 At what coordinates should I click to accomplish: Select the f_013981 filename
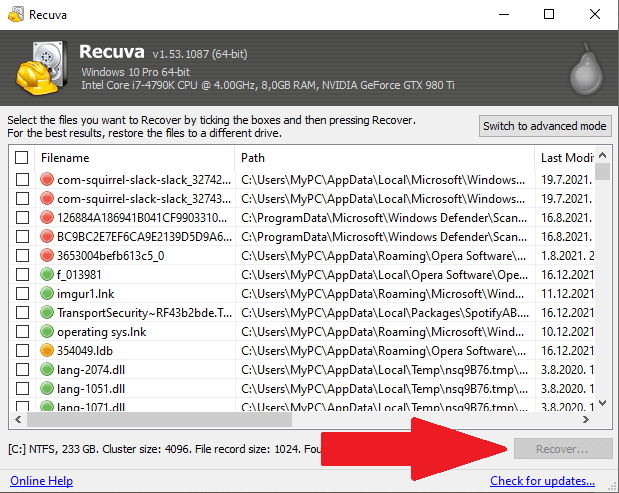pyautogui.click(x=79, y=275)
